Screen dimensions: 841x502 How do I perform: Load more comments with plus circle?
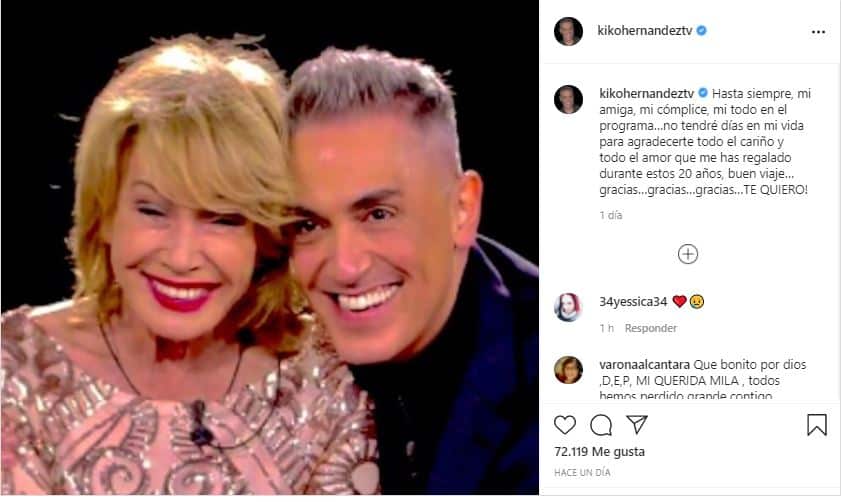tap(688, 254)
